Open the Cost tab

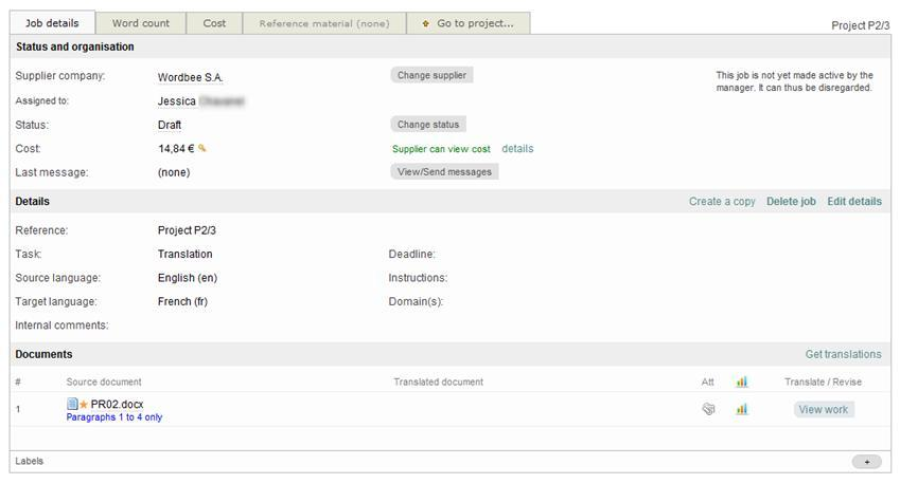click(215, 23)
